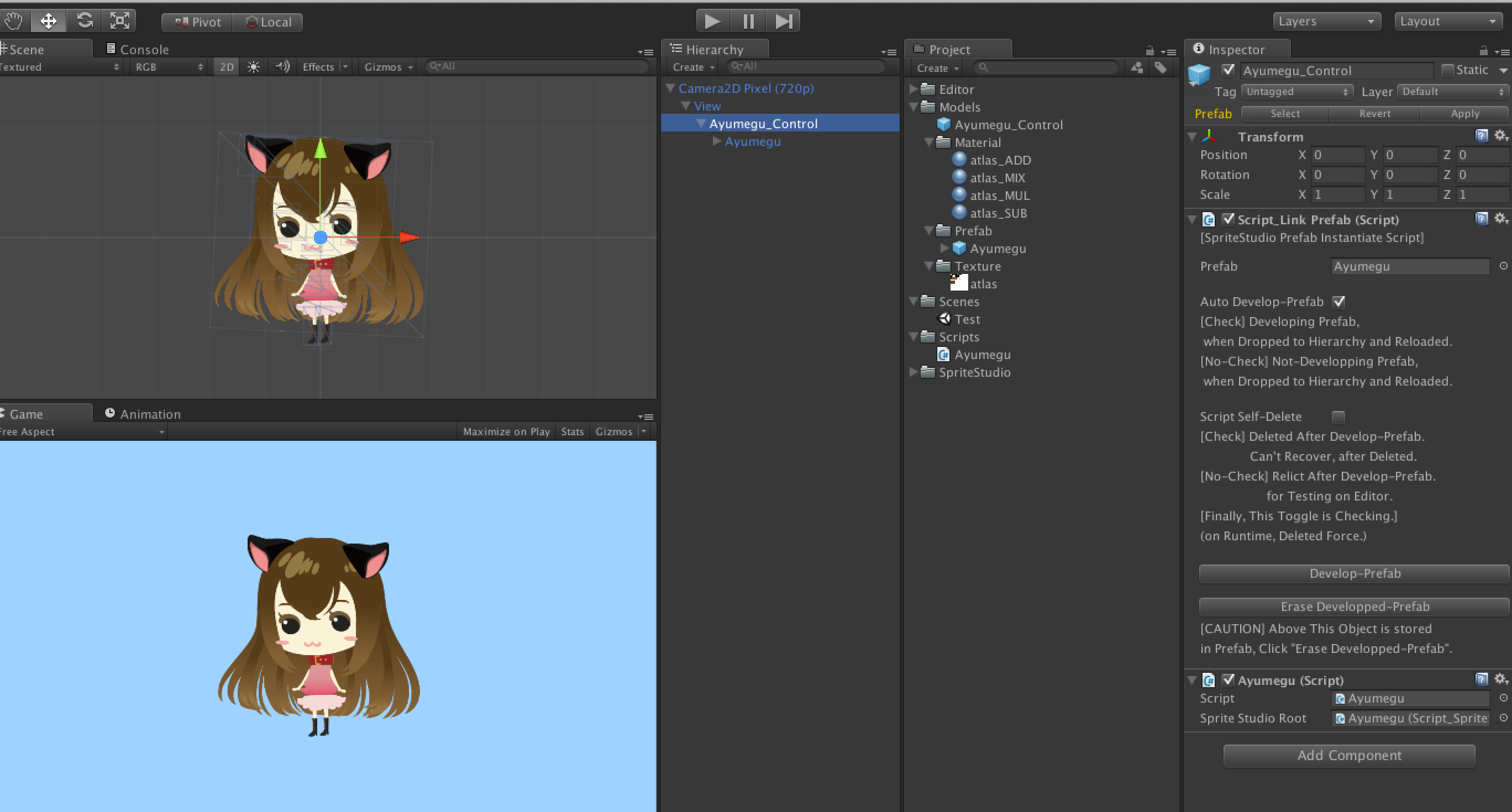Click the Add Component button
This screenshot has height=812, width=1512.
pos(1349,756)
